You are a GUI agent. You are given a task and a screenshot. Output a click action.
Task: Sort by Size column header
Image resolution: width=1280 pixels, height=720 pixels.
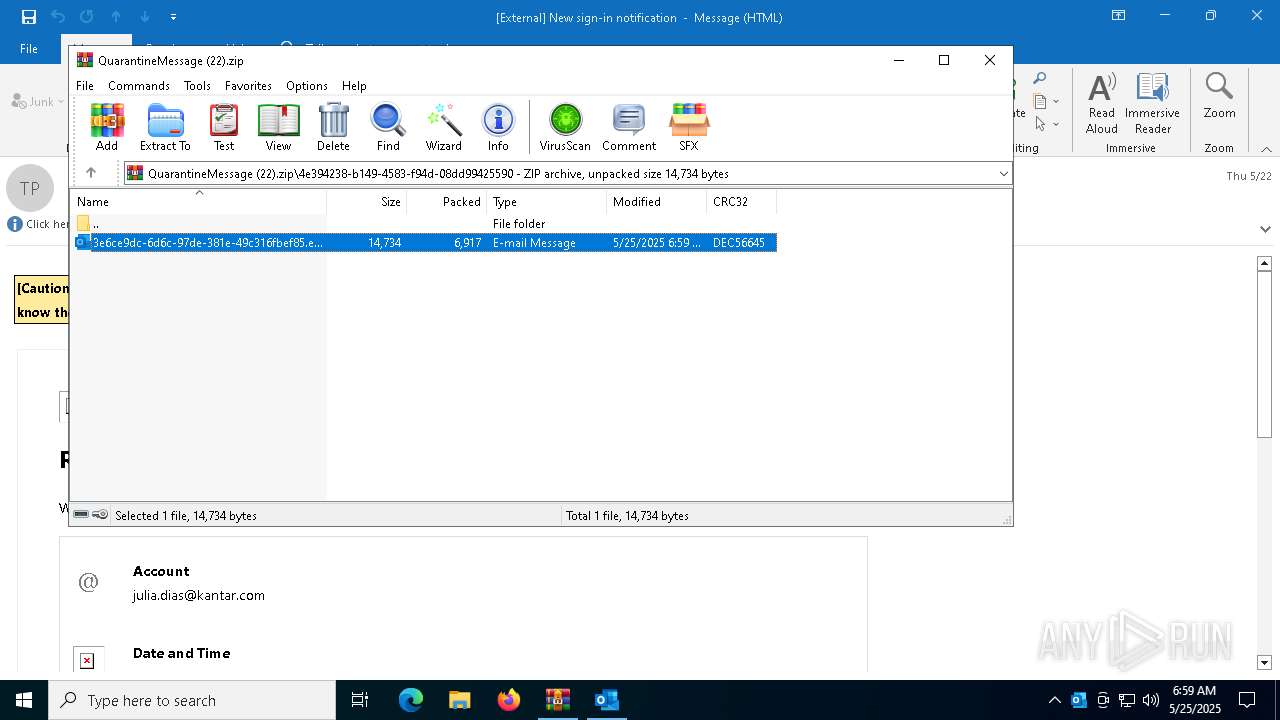367,201
